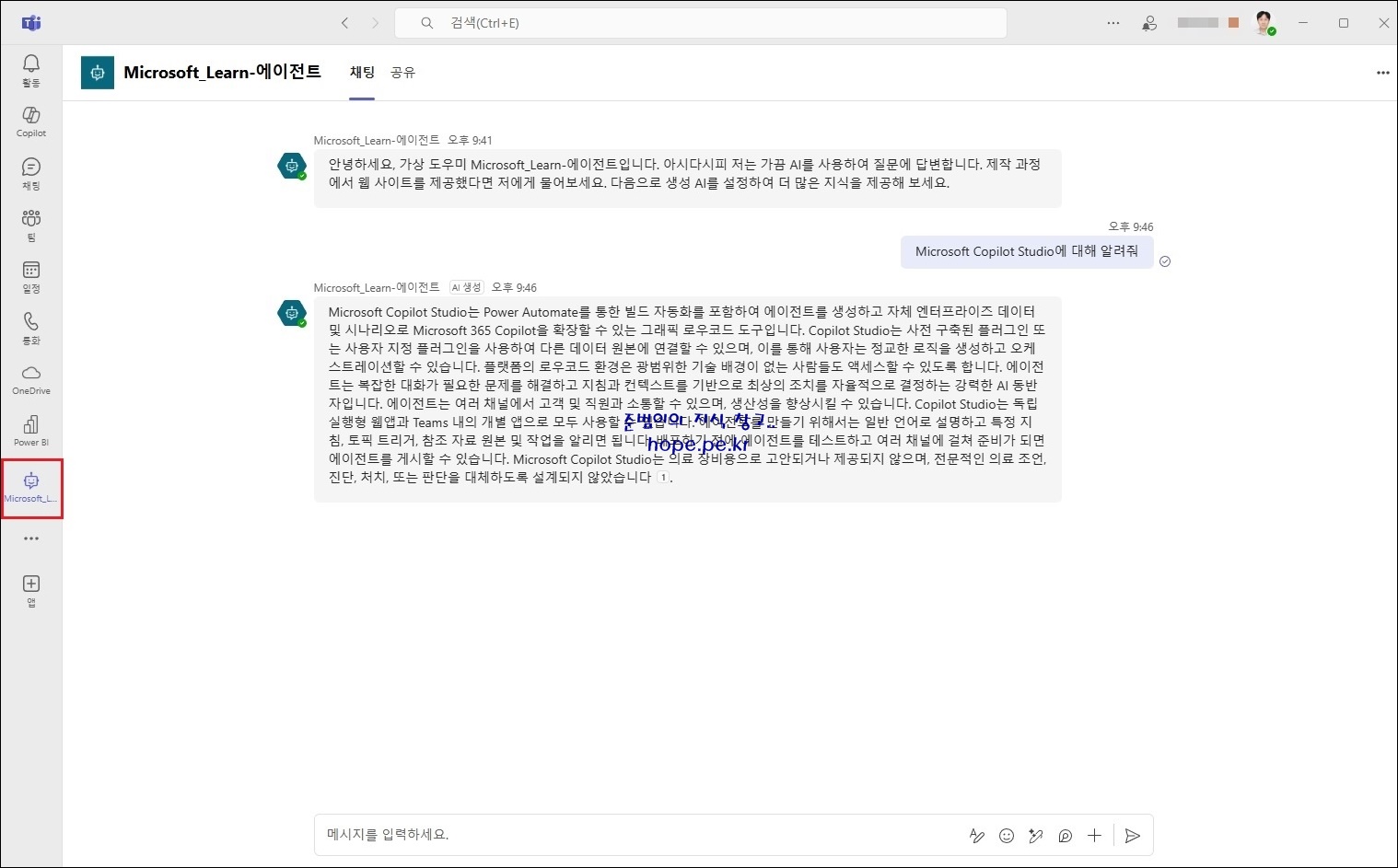Go back with the left arrow
Image resolution: width=1398 pixels, height=868 pixels.
tap(345, 23)
